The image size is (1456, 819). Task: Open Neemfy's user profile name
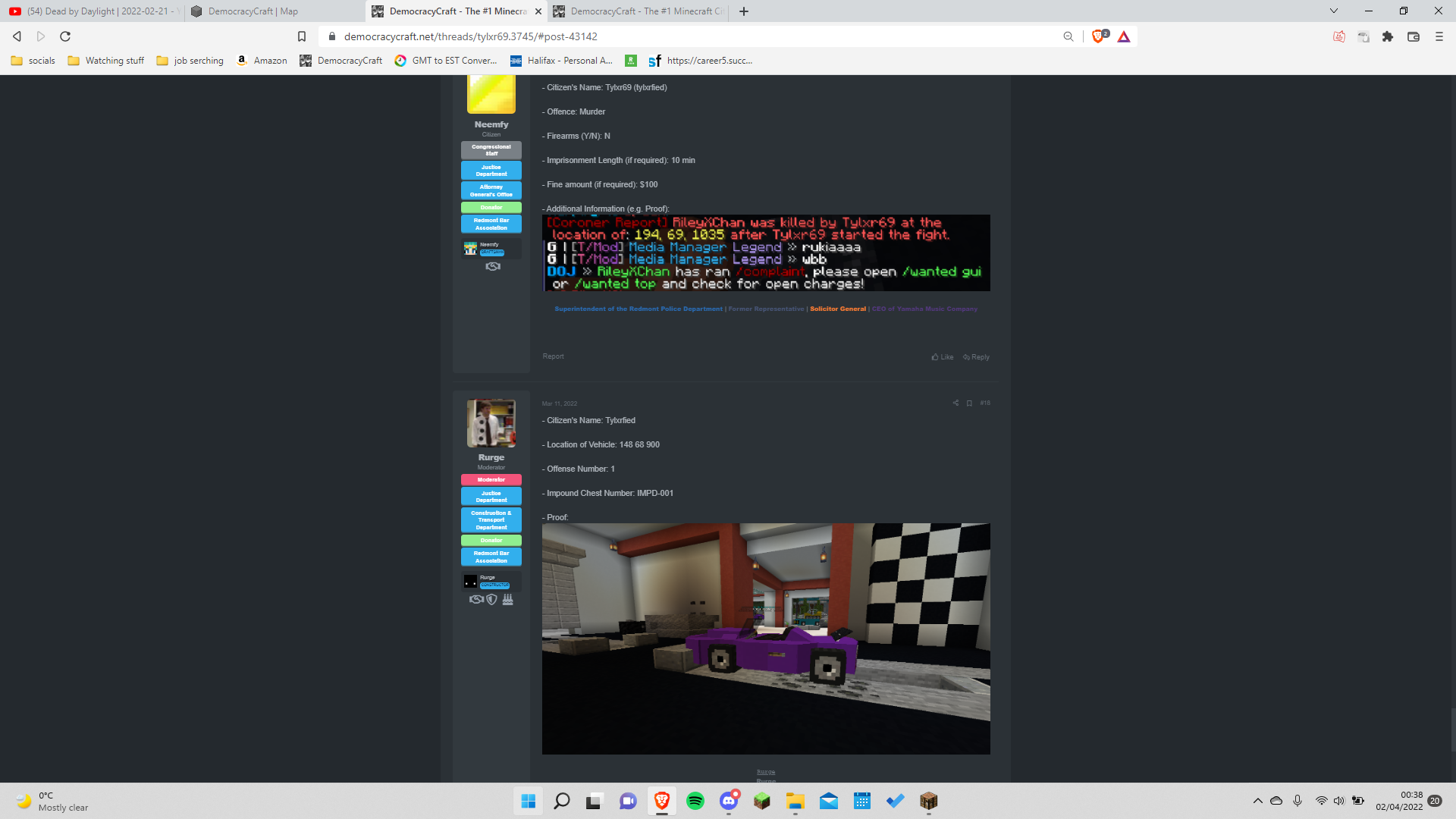click(491, 124)
